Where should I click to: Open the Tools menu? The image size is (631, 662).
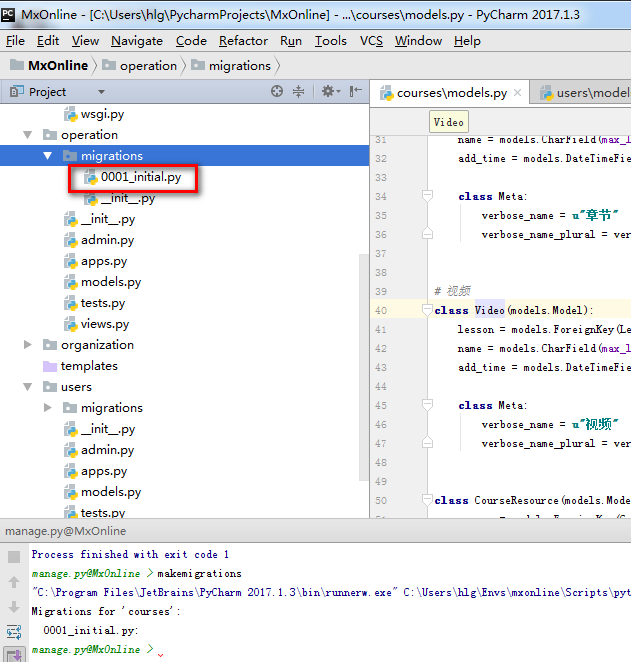(330, 41)
